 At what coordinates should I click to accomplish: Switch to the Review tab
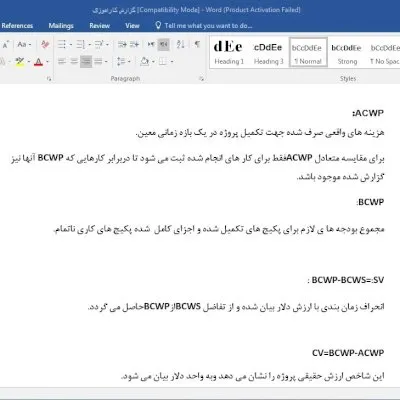point(100,26)
